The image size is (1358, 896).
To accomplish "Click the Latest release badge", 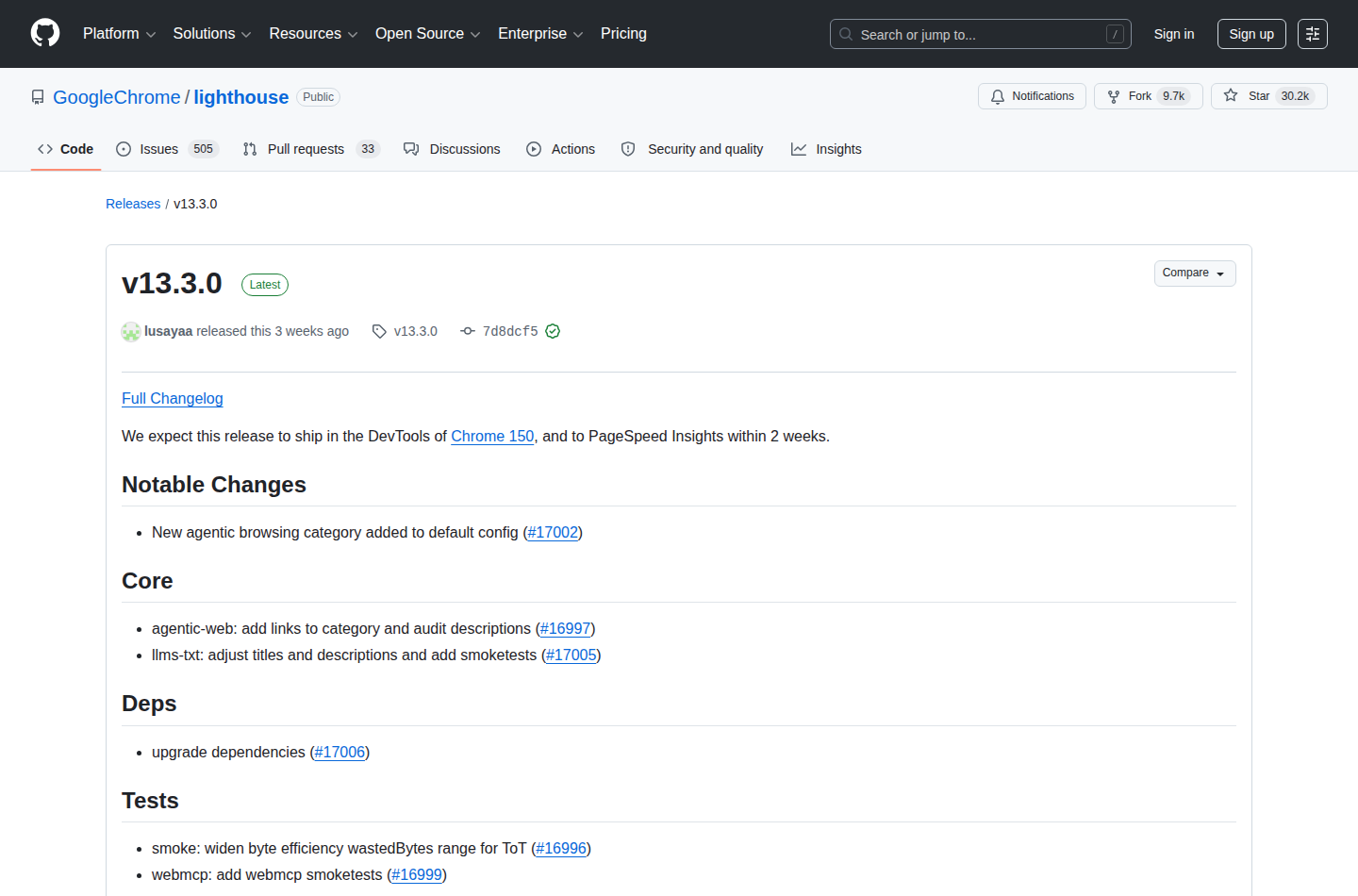I will (x=265, y=285).
